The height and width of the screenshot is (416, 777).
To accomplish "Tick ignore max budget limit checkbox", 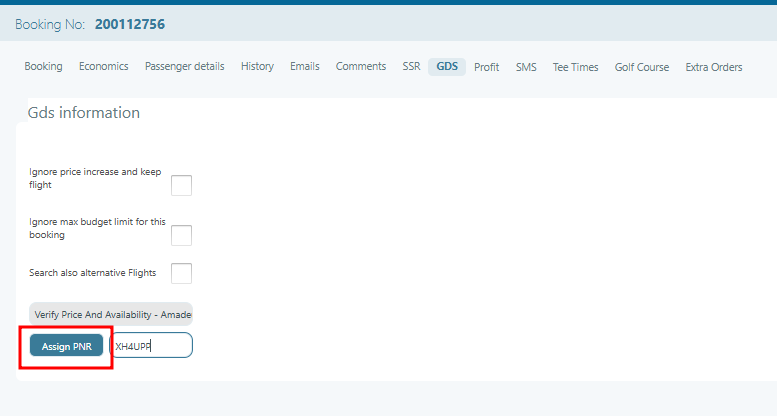I will pos(181,235).
